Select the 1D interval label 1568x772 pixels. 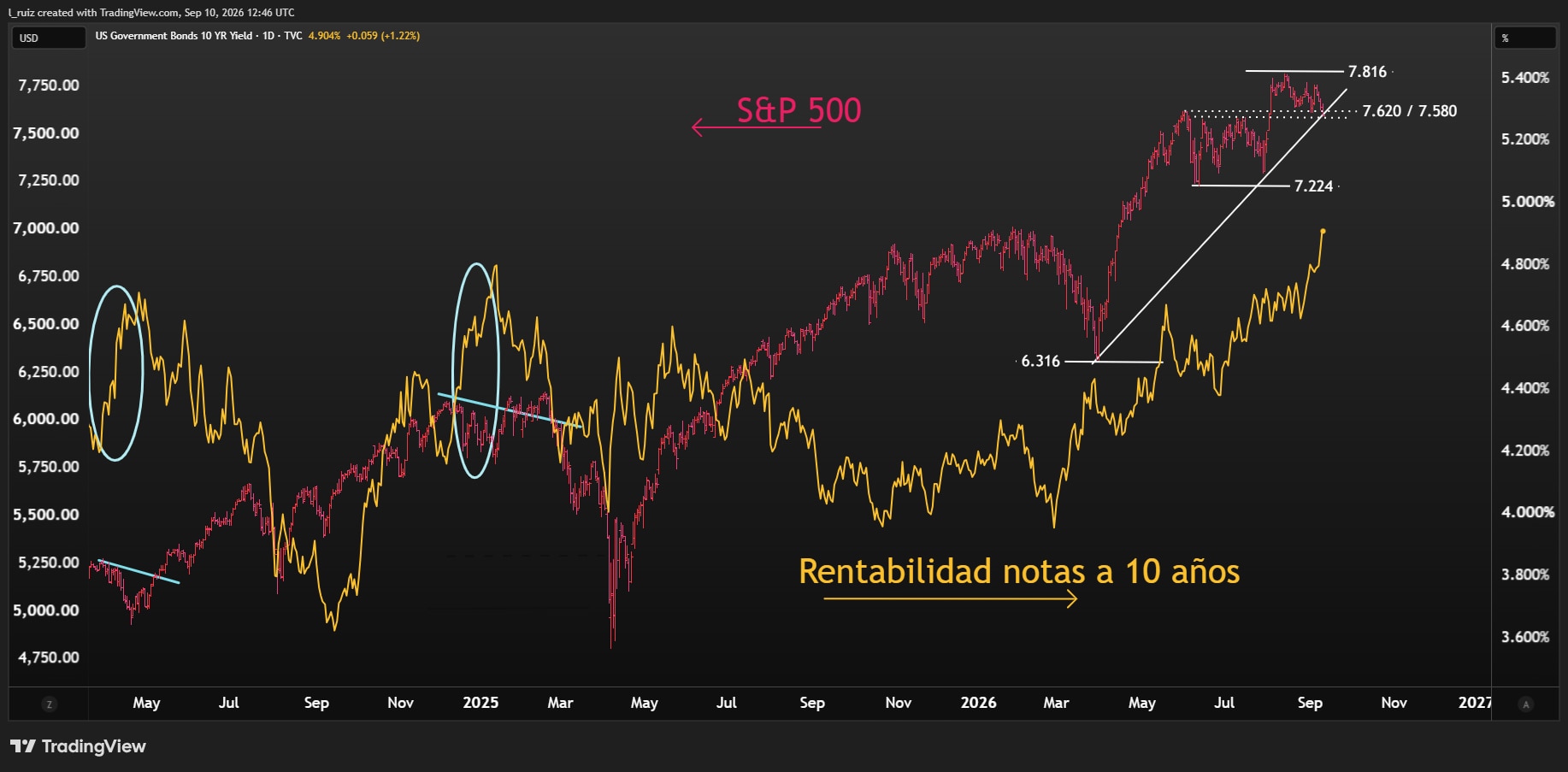268,36
